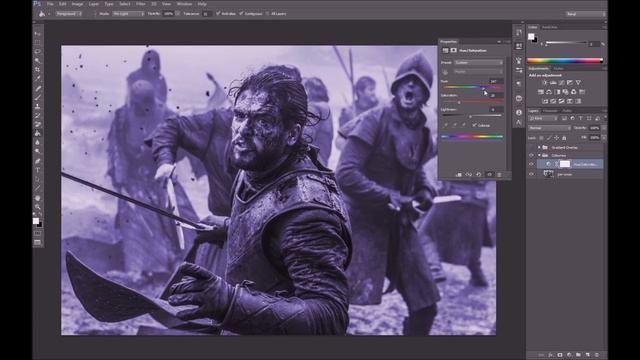The width and height of the screenshot is (640, 360).
Task: Click the Hue value input field
Action: click(496, 81)
